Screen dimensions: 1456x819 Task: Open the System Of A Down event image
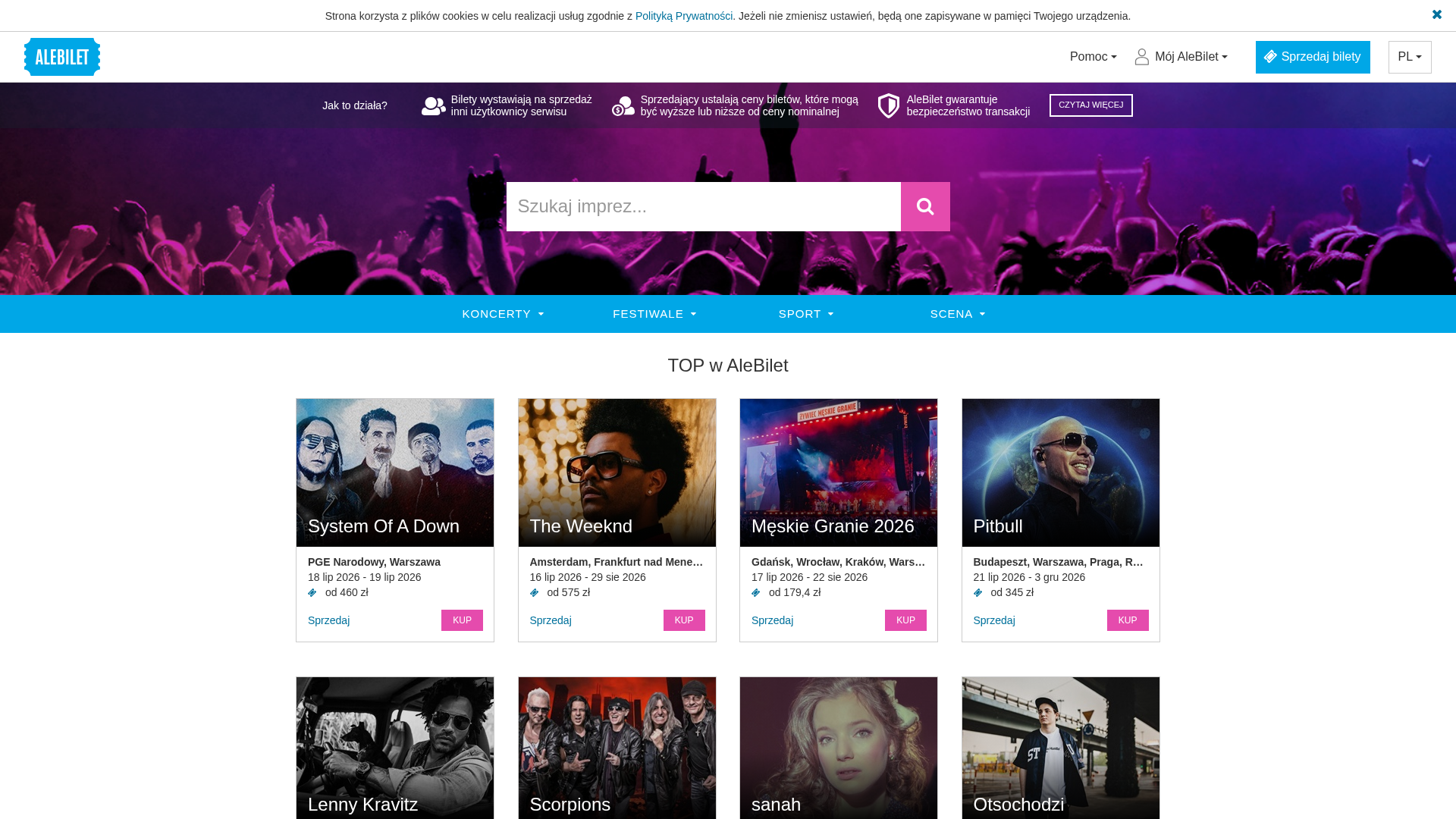pyautogui.click(x=395, y=472)
